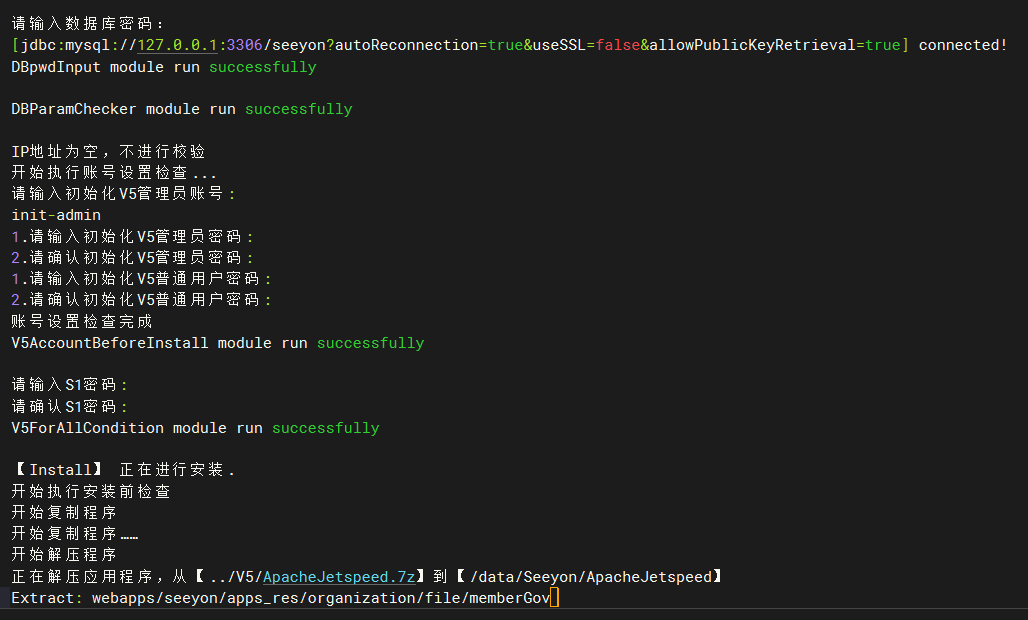Viewport: 1028px width, 620px height.
Task: Click the 'Extract:' line with memberGov path
Action: (x=281, y=598)
